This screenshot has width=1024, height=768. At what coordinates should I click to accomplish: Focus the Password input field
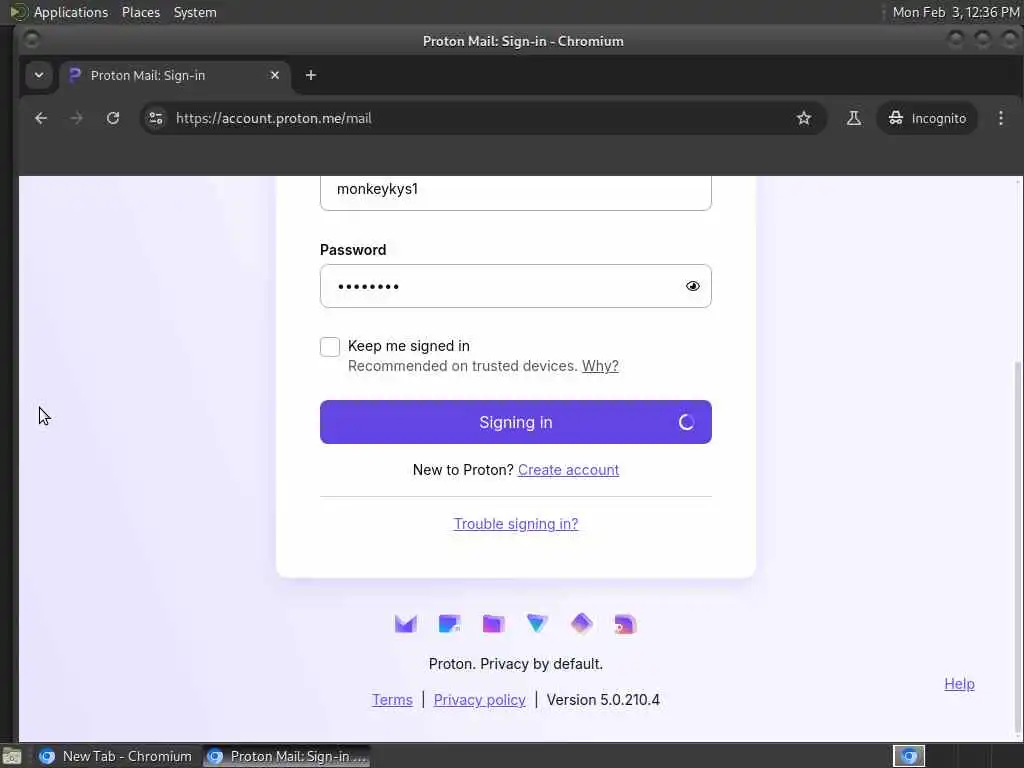pyautogui.click(x=516, y=286)
